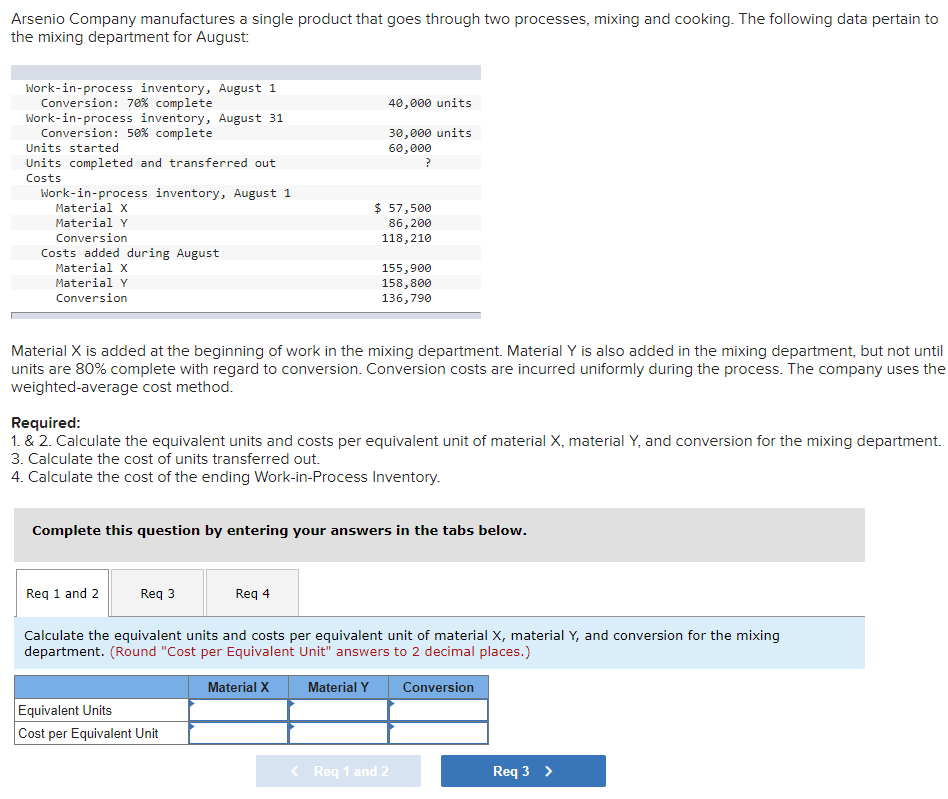Open the Req 3 tab
The height and width of the screenshot is (799, 948).
point(157,593)
